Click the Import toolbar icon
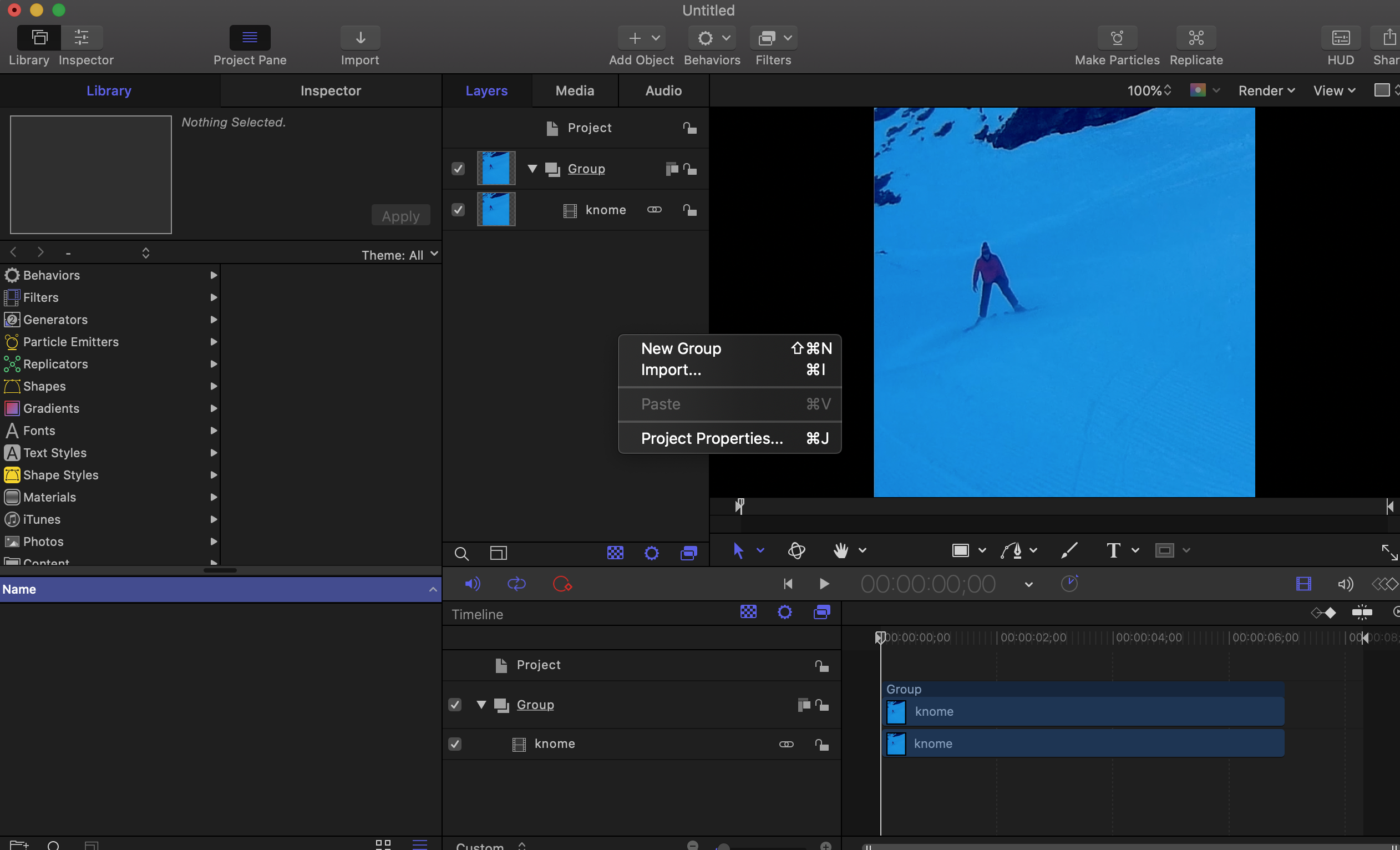The width and height of the screenshot is (1400, 850). [x=360, y=38]
